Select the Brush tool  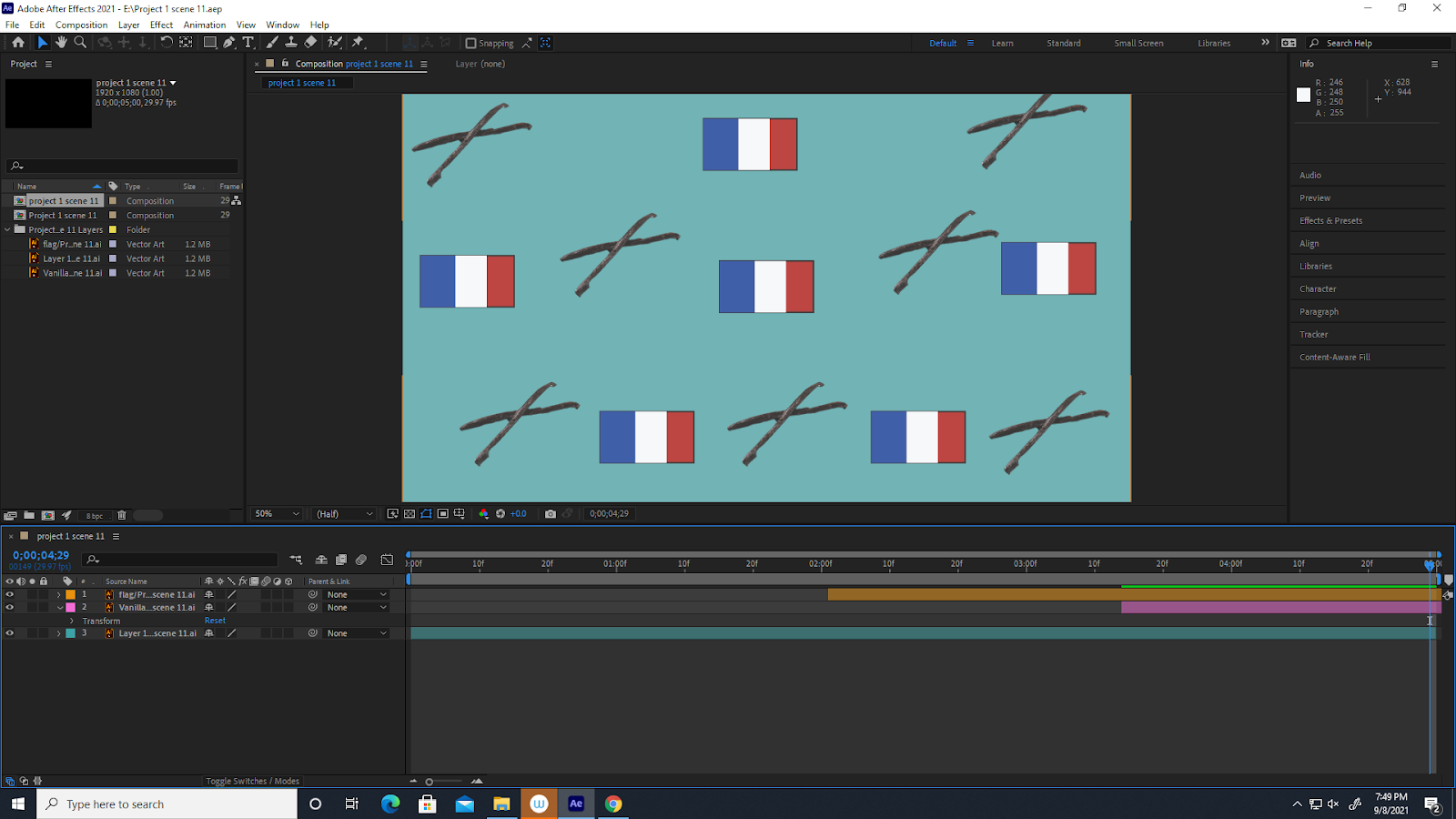click(272, 43)
